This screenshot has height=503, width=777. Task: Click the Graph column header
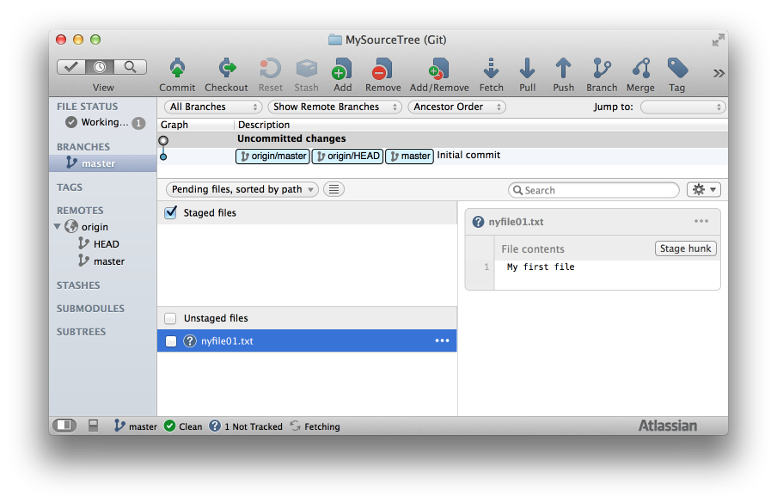pyautogui.click(x=195, y=124)
